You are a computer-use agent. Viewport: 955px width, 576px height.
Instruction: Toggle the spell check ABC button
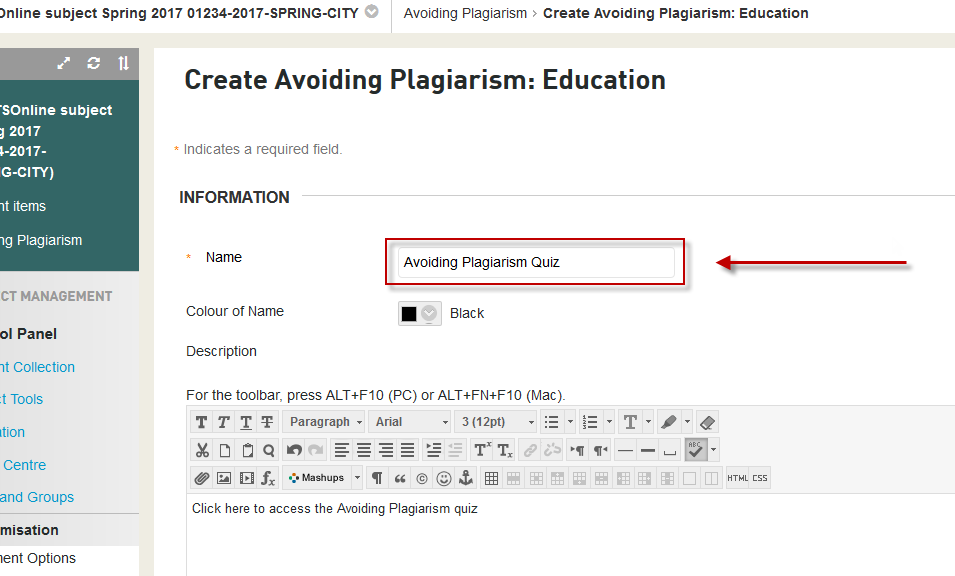[x=696, y=450]
